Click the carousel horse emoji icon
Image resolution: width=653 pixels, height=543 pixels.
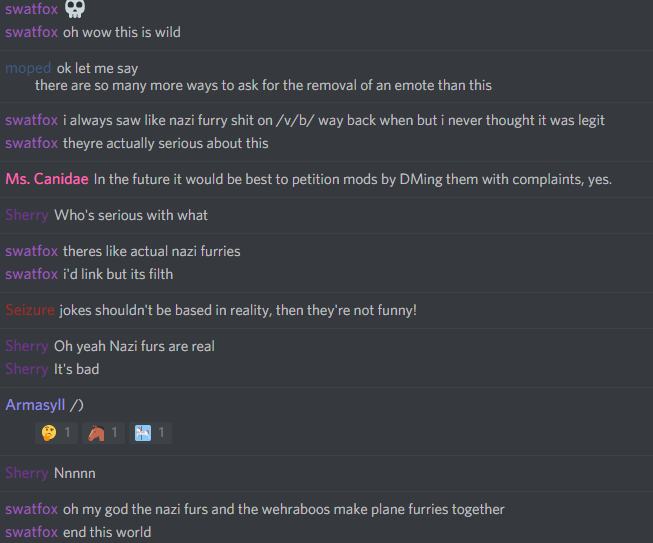[x=143, y=433]
